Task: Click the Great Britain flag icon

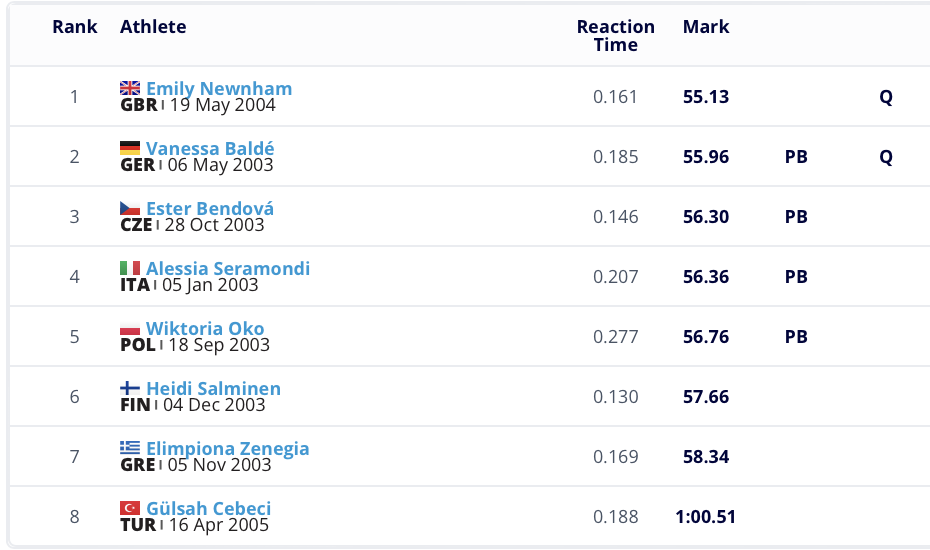Action: pyautogui.click(x=130, y=88)
